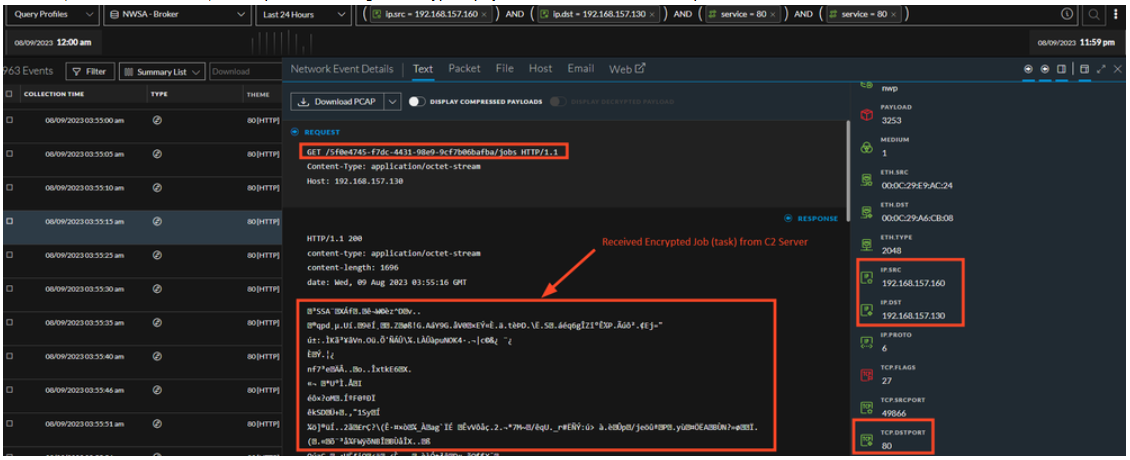The image size is (1130, 460).
Task: Open the Email tab
Action: [x=580, y=69]
